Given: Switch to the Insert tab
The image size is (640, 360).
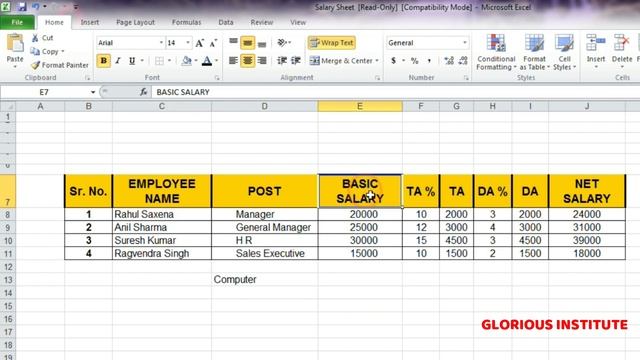Looking at the screenshot, I should click(90, 22).
